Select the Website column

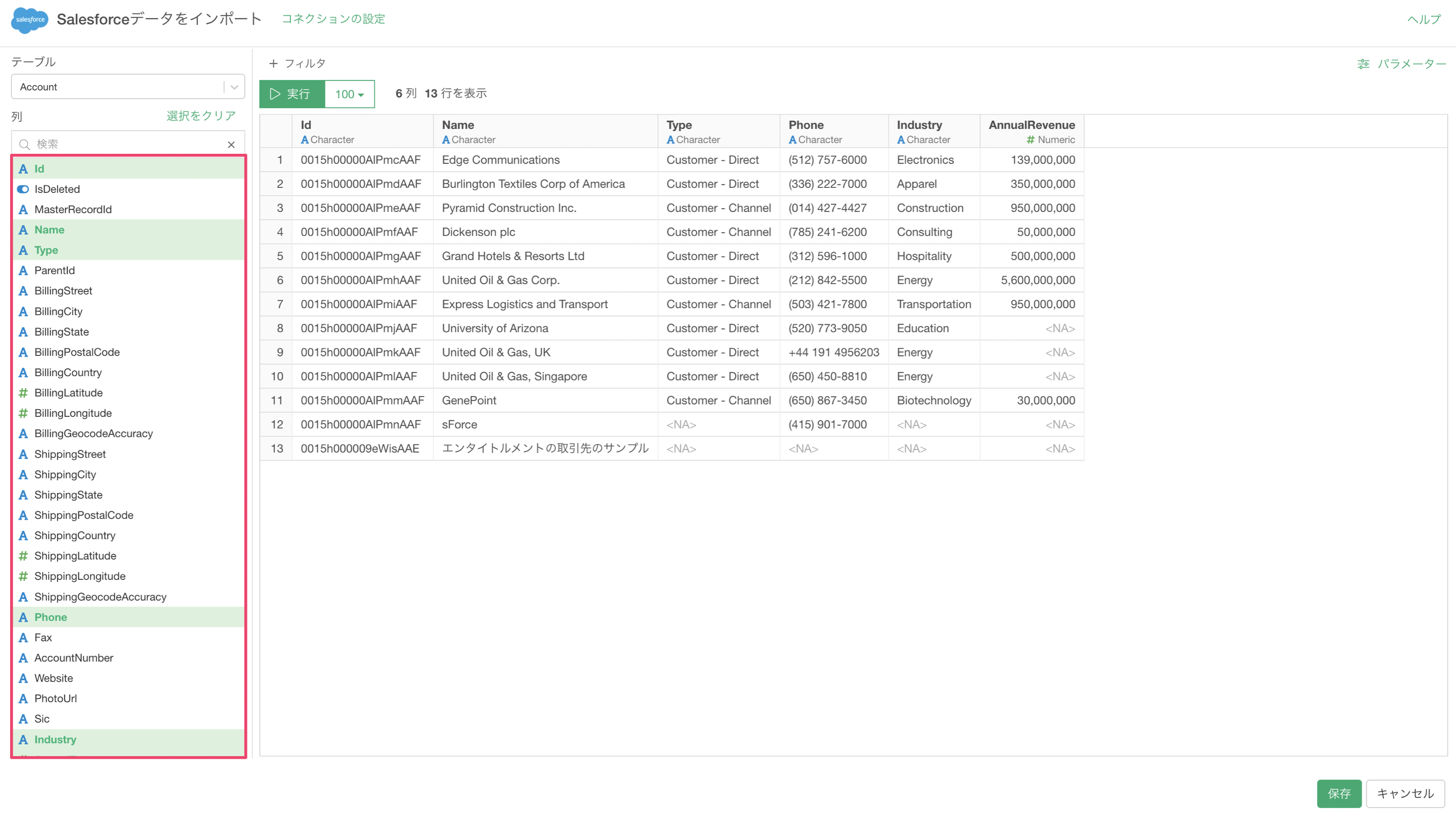tap(129, 678)
